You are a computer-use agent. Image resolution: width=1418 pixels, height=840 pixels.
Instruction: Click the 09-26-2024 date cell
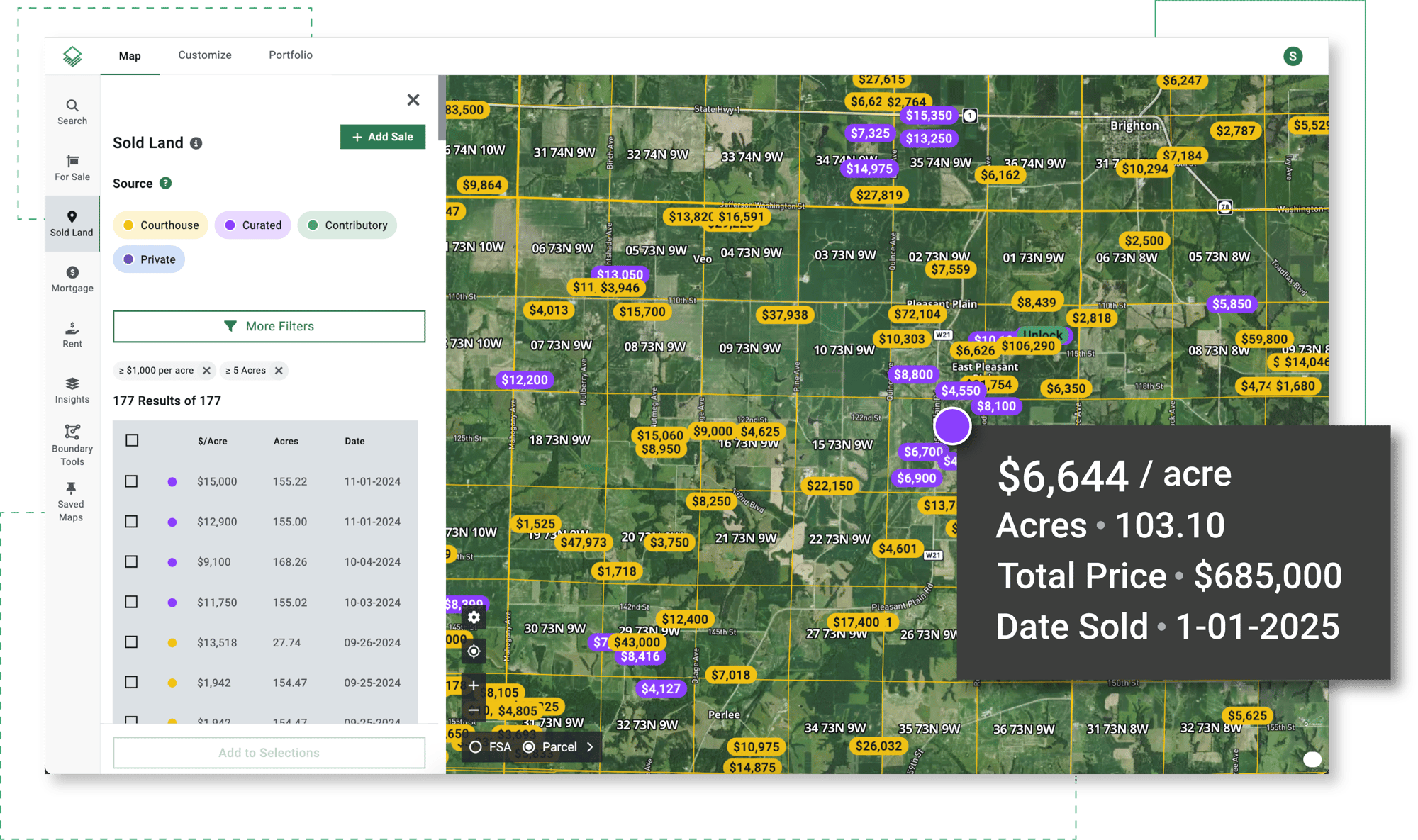coord(372,643)
